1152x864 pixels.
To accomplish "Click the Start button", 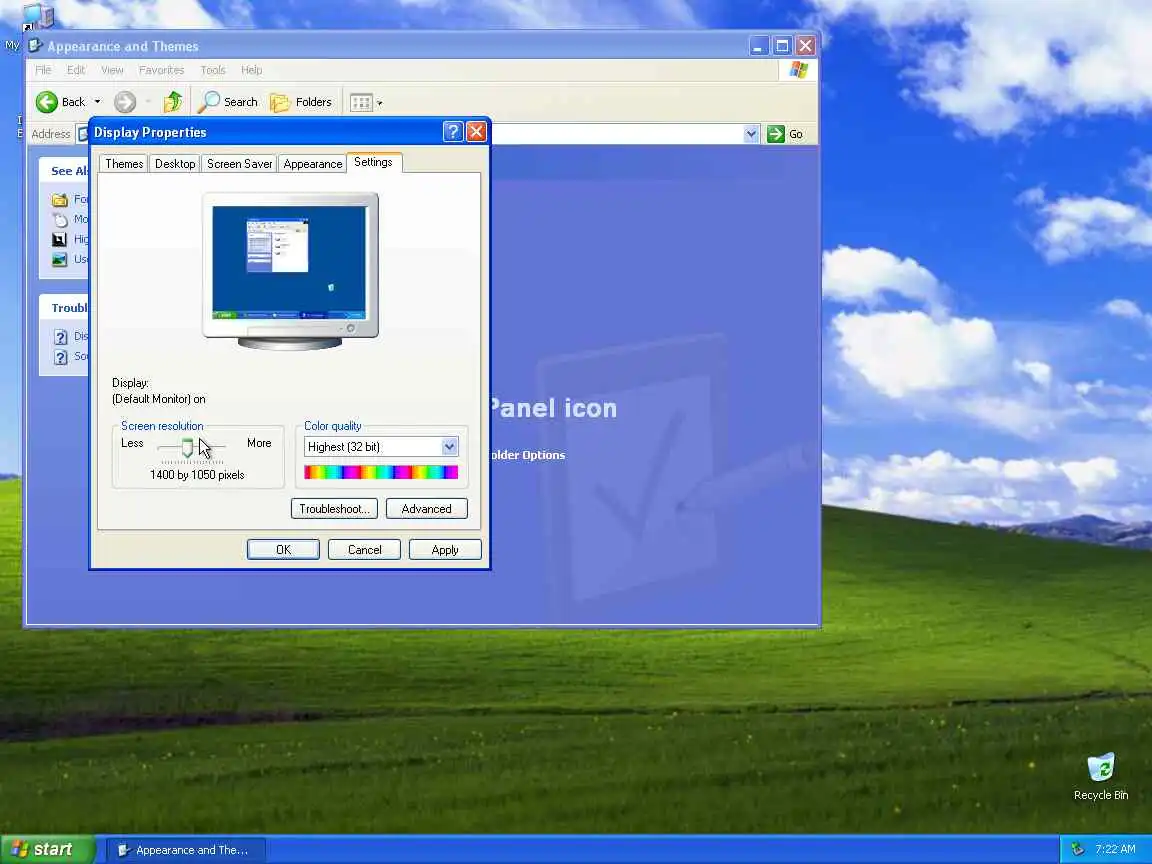I will point(48,849).
